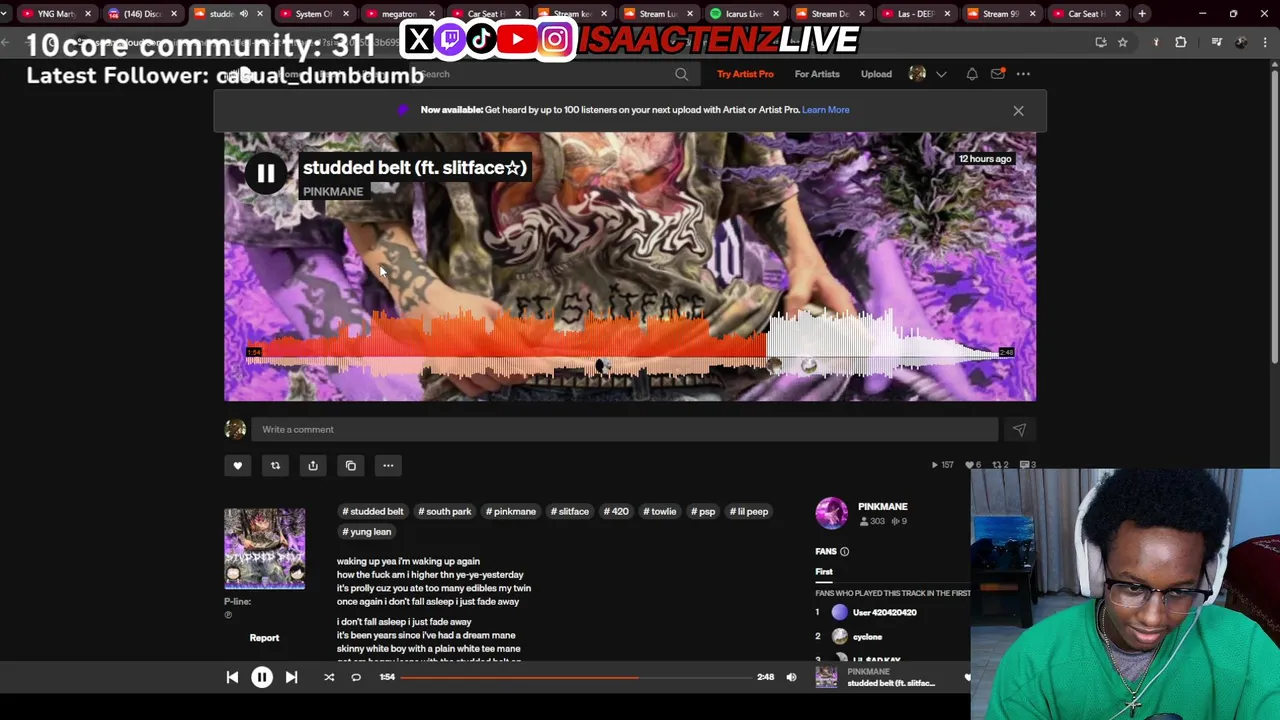
Task: Click the Write a comment field
Action: tap(625, 430)
